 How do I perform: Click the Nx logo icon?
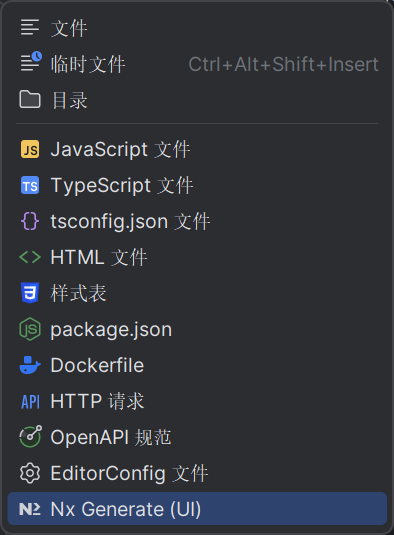point(30,509)
